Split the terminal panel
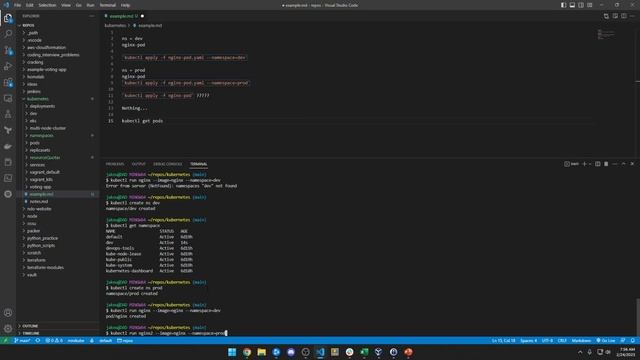Screen dimensions: 640x360 (x=598, y=164)
